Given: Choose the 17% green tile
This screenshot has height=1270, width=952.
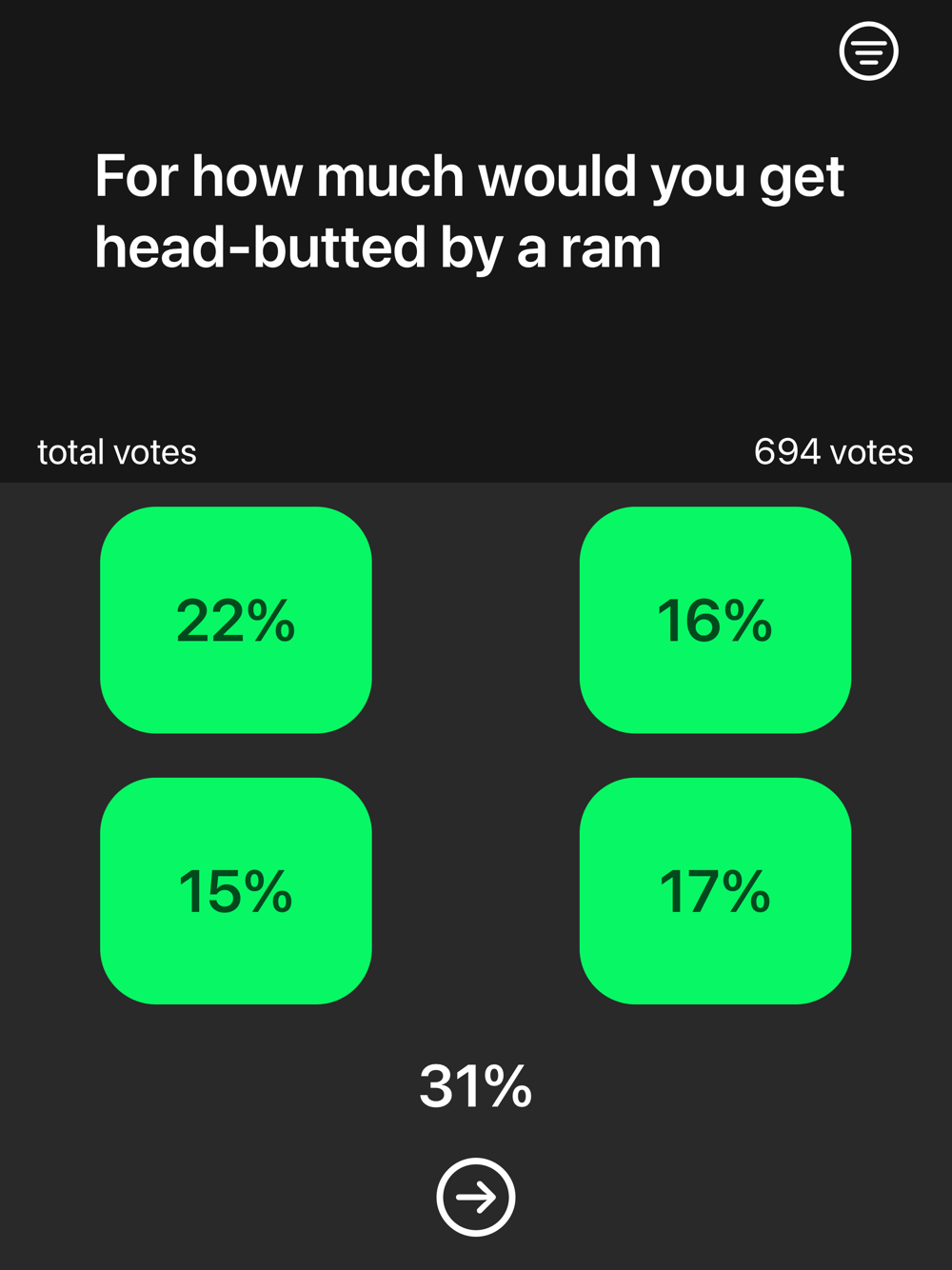Looking at the screenshot, I should [x=715, y=891].
